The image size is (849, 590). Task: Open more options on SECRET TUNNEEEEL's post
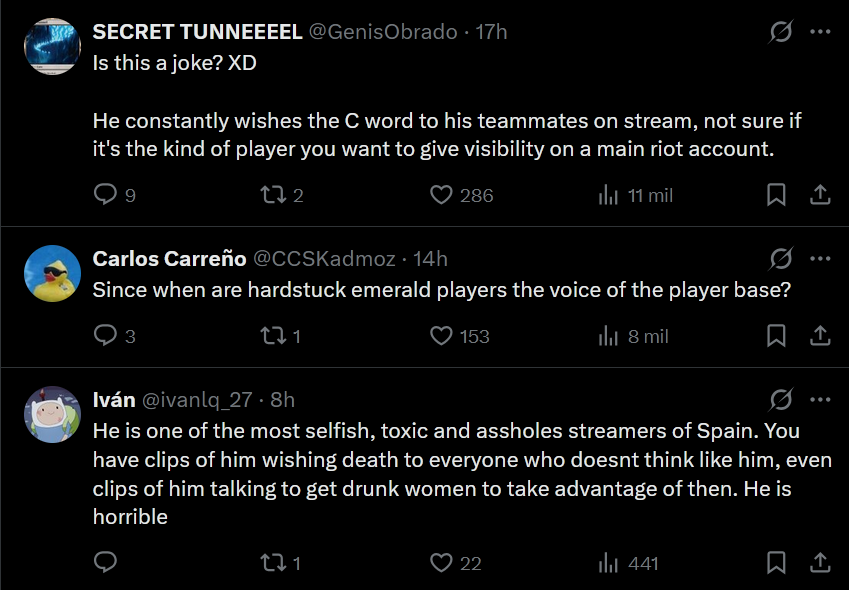coord(820,33)
